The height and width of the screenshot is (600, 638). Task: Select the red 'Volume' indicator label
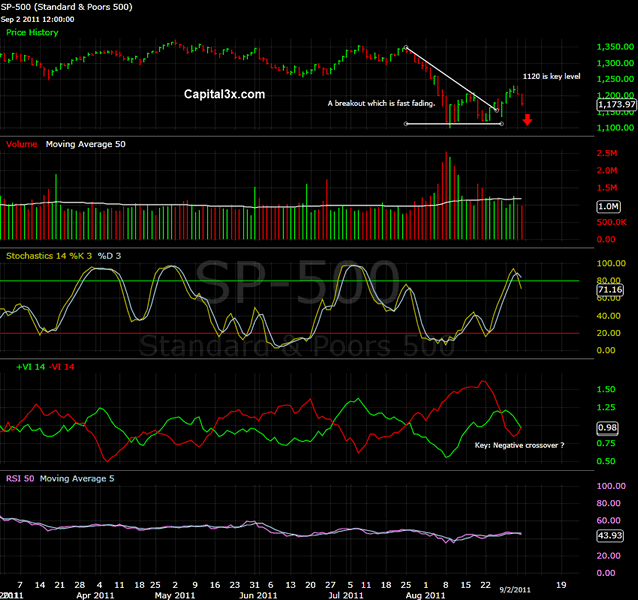(22, 144)
